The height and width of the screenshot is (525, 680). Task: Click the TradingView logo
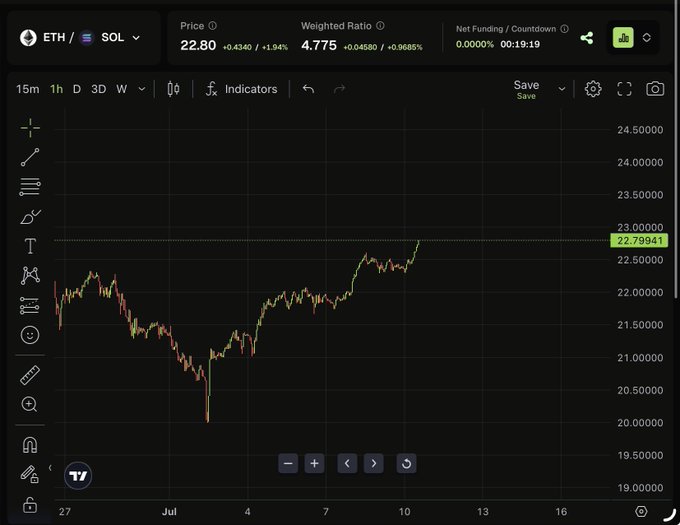(78, 476)
